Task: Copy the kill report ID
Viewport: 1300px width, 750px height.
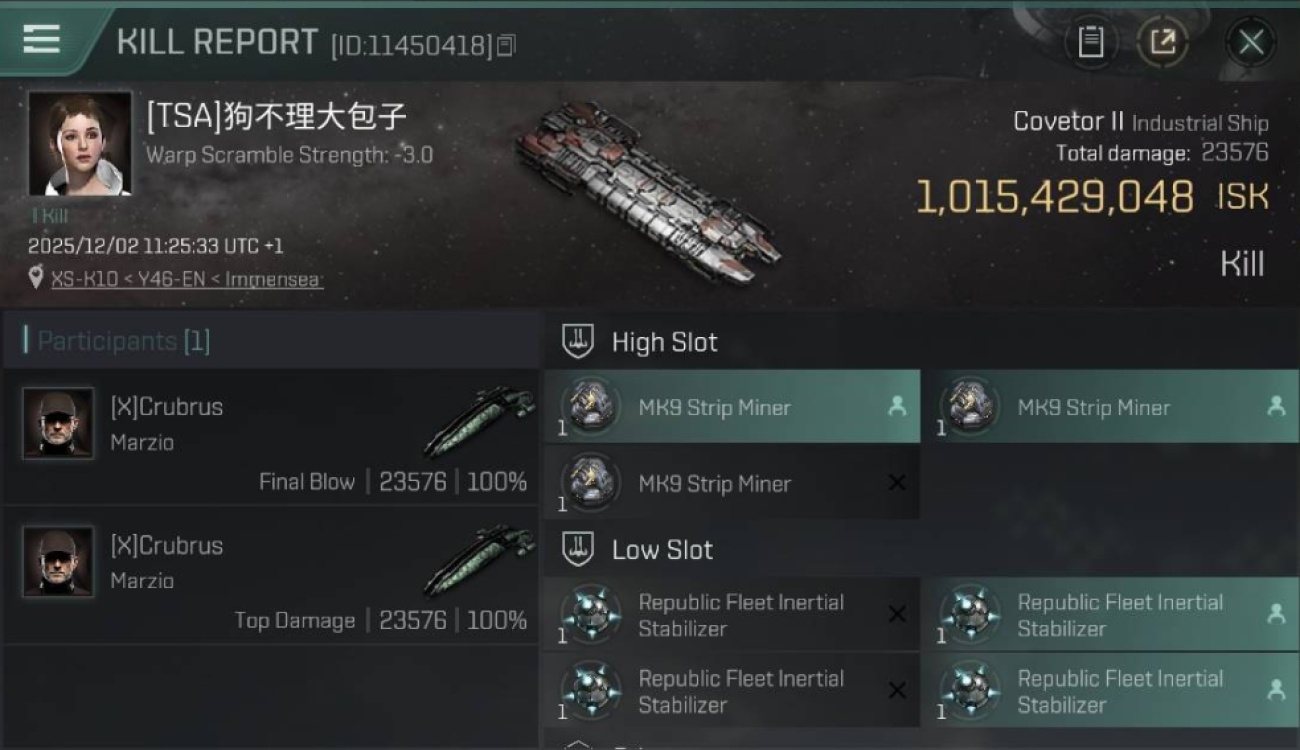Action: [x=506, y=45]
